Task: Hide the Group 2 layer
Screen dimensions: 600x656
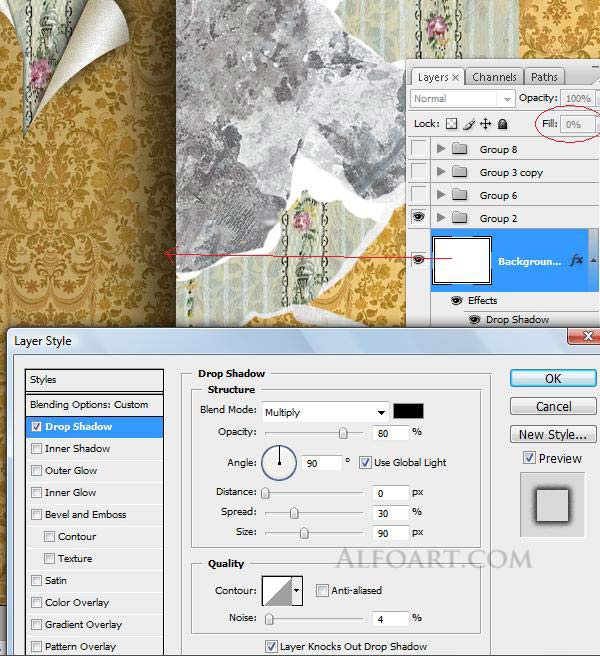Action: click(419, 217)
